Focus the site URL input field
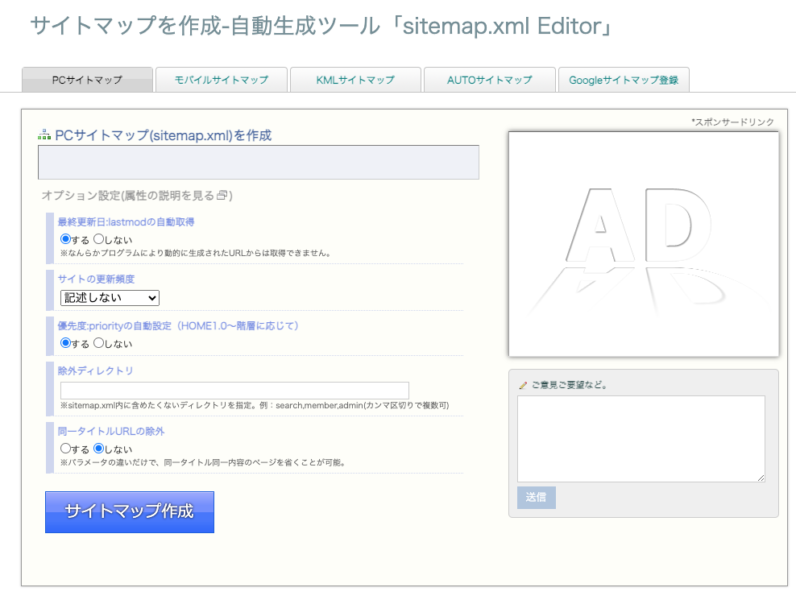 (258, 162)
